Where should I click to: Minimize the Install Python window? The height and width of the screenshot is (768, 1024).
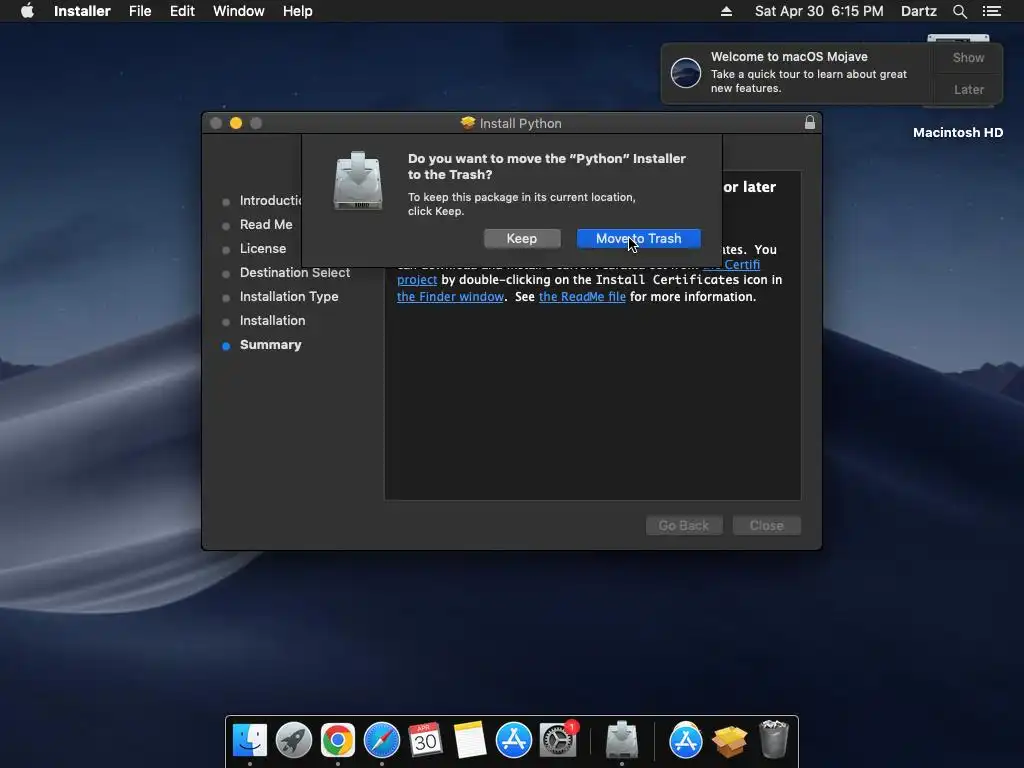coord(236,123)
